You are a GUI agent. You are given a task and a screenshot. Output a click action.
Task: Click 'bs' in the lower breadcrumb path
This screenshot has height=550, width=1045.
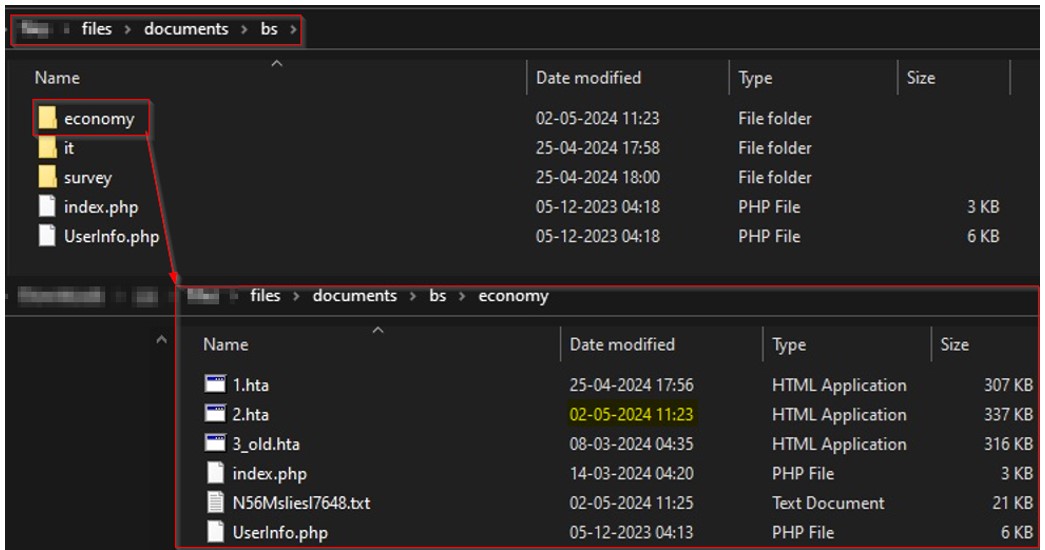coord(438,296)
